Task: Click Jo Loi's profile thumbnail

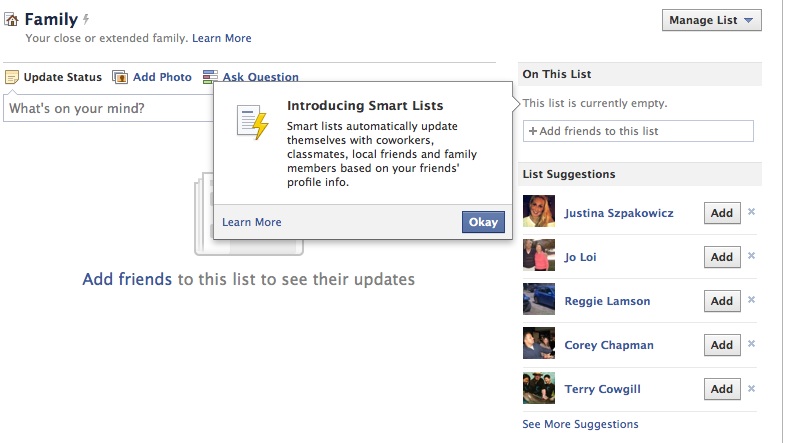Action: [539, 256]
